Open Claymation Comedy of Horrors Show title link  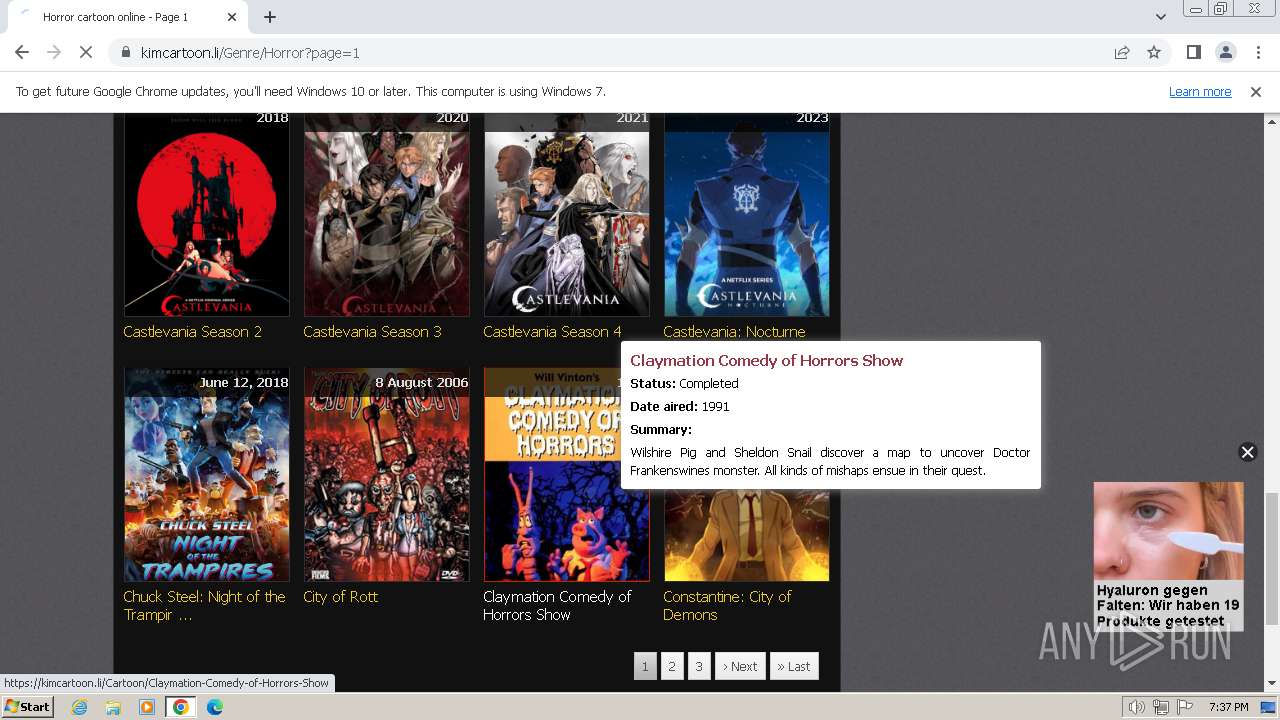click(557, 605)
